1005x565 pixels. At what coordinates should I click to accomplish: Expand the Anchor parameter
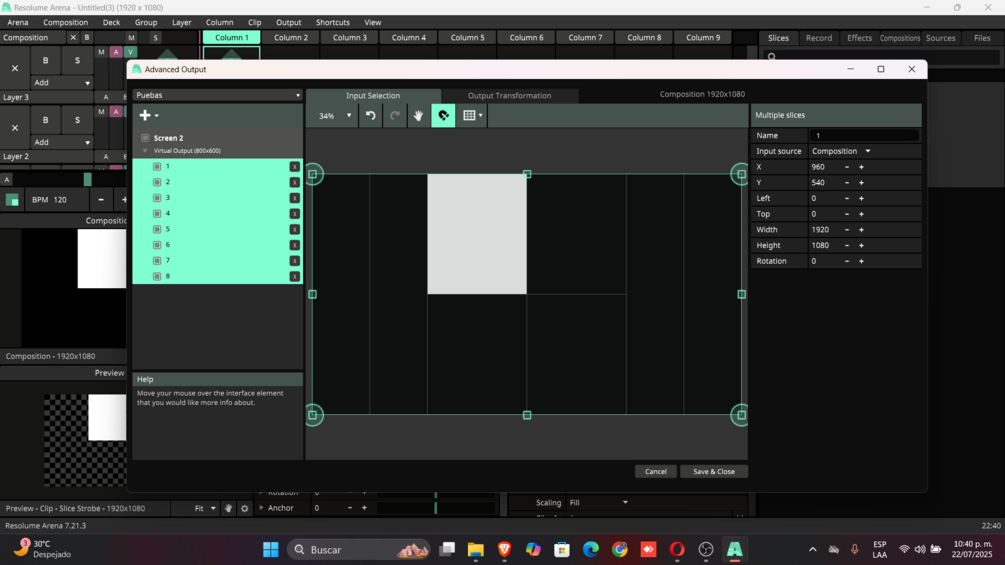click(261, 507)
